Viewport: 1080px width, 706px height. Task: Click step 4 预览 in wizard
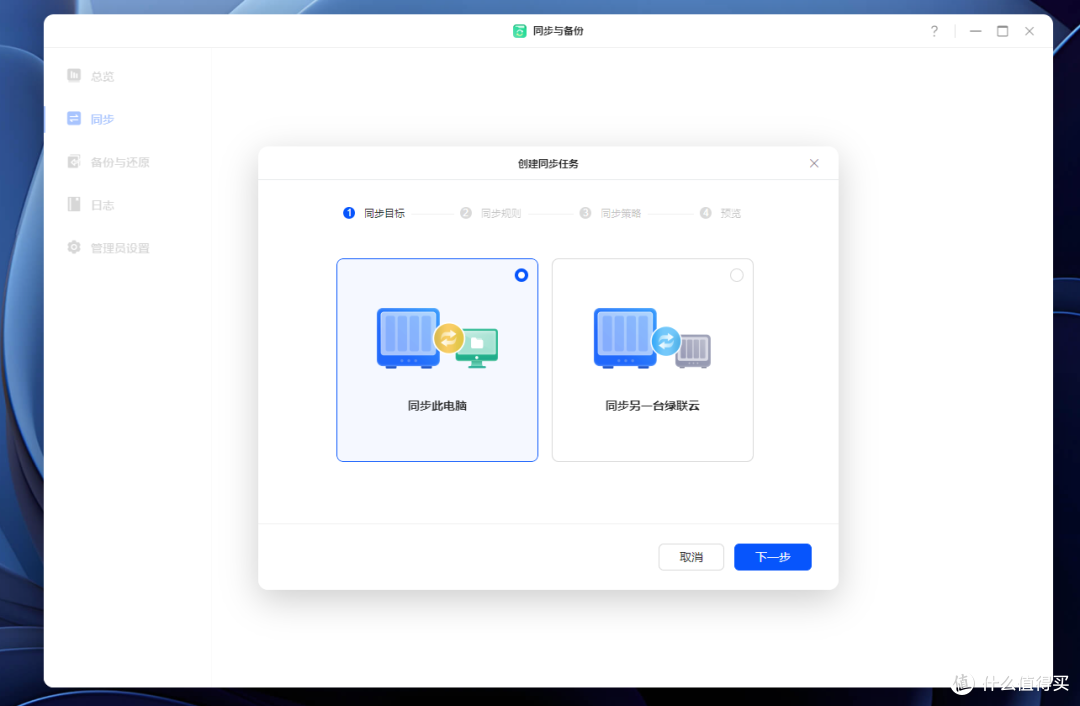[720, 213]
